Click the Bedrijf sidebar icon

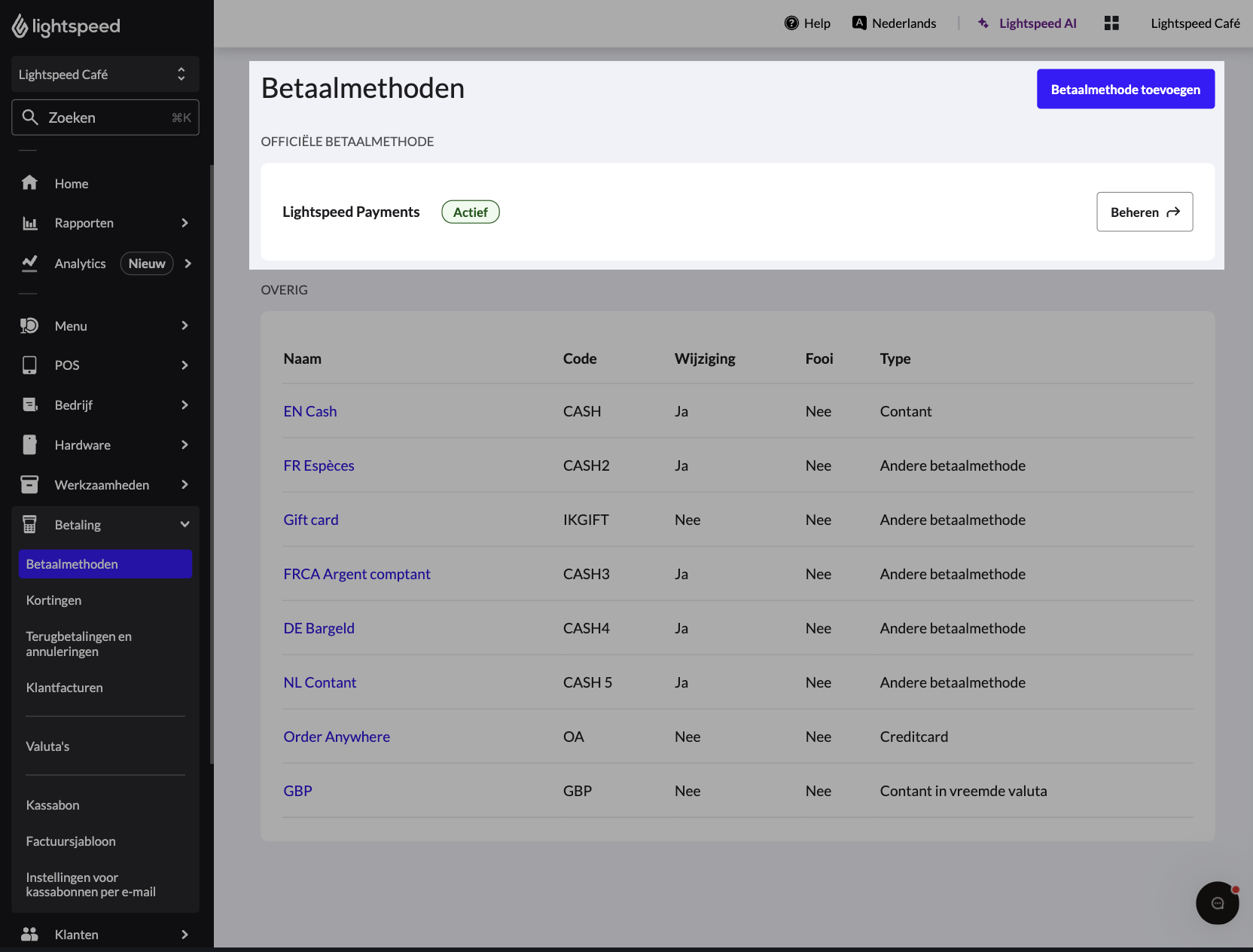[x=29, y=405]
